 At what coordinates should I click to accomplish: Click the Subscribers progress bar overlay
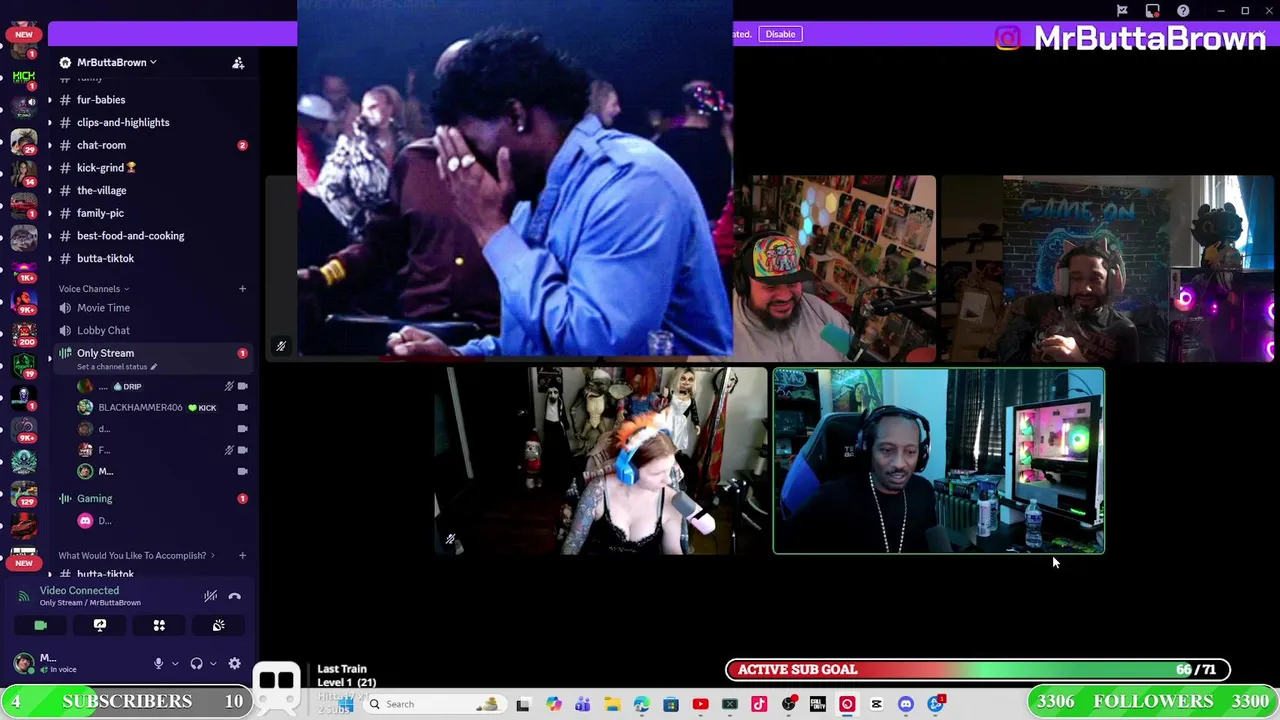pos(127,701)
